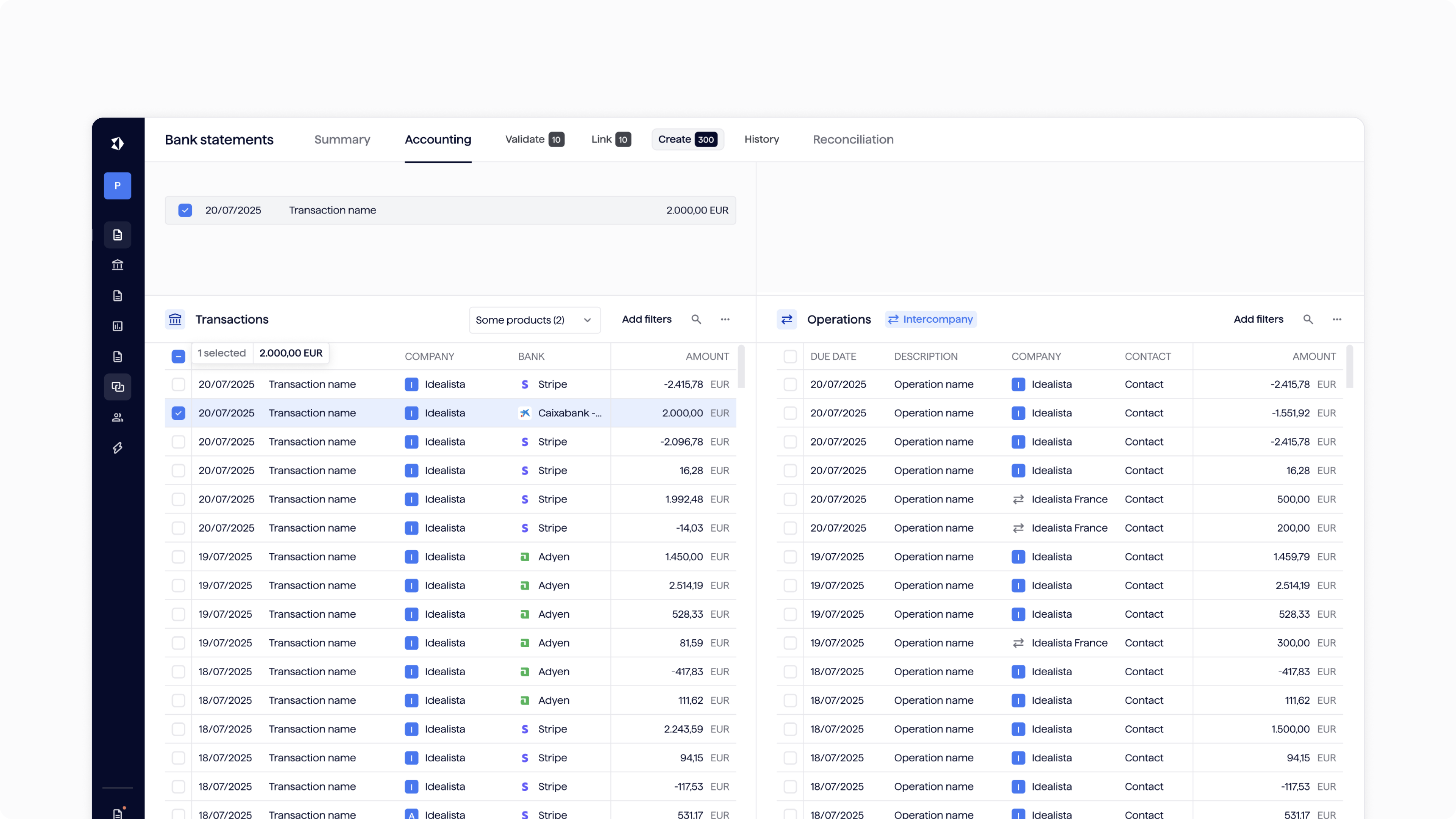The height and width of the screenshot is (819, 1456).
Task: Click the search icon in Operations panel
Action: tap(1308, 319)
